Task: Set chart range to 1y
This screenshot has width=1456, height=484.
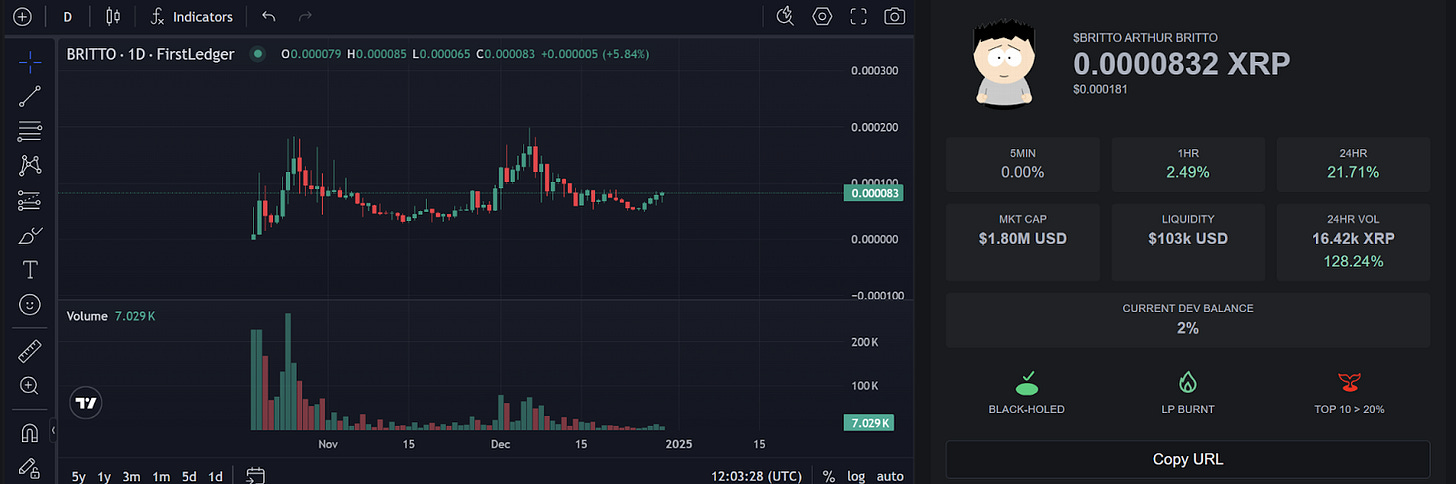Action: tap(105, 477)
